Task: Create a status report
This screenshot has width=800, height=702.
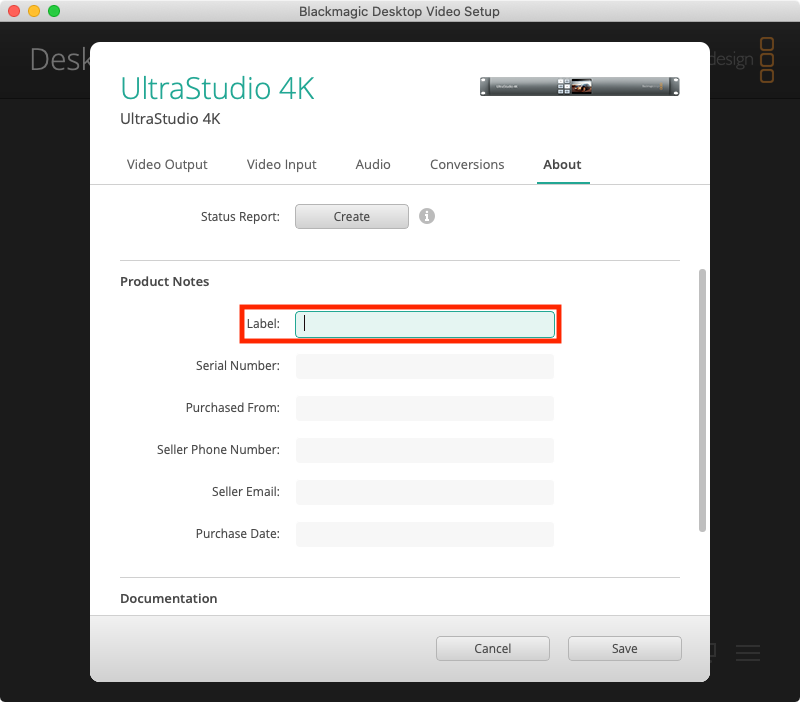Action: [x=352, y=216]
